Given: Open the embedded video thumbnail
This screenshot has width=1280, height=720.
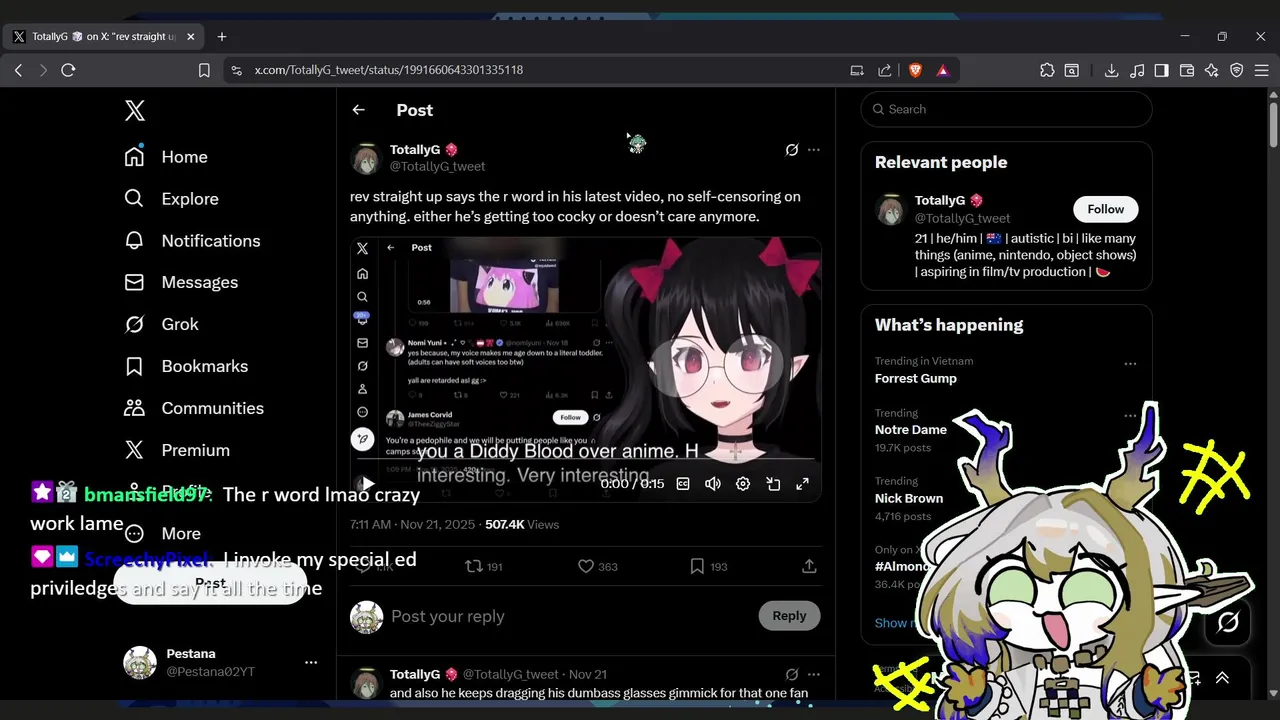Looking at the screenshot, I should [x=585, y=370].
